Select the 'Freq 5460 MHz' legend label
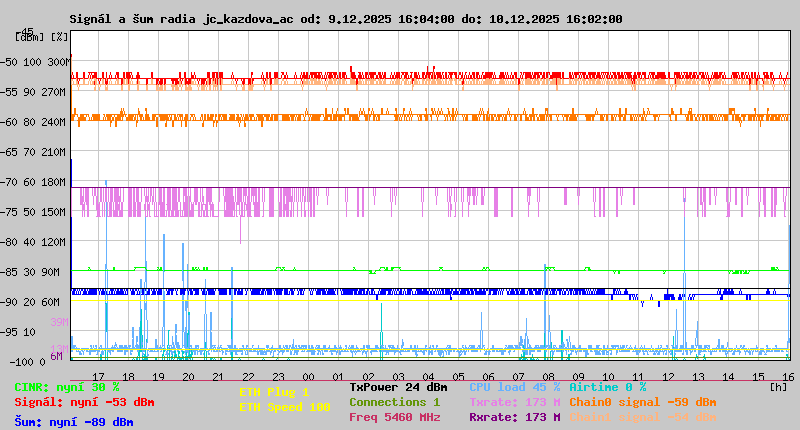This screenshot has height=430, width=800. pos(394,417)
